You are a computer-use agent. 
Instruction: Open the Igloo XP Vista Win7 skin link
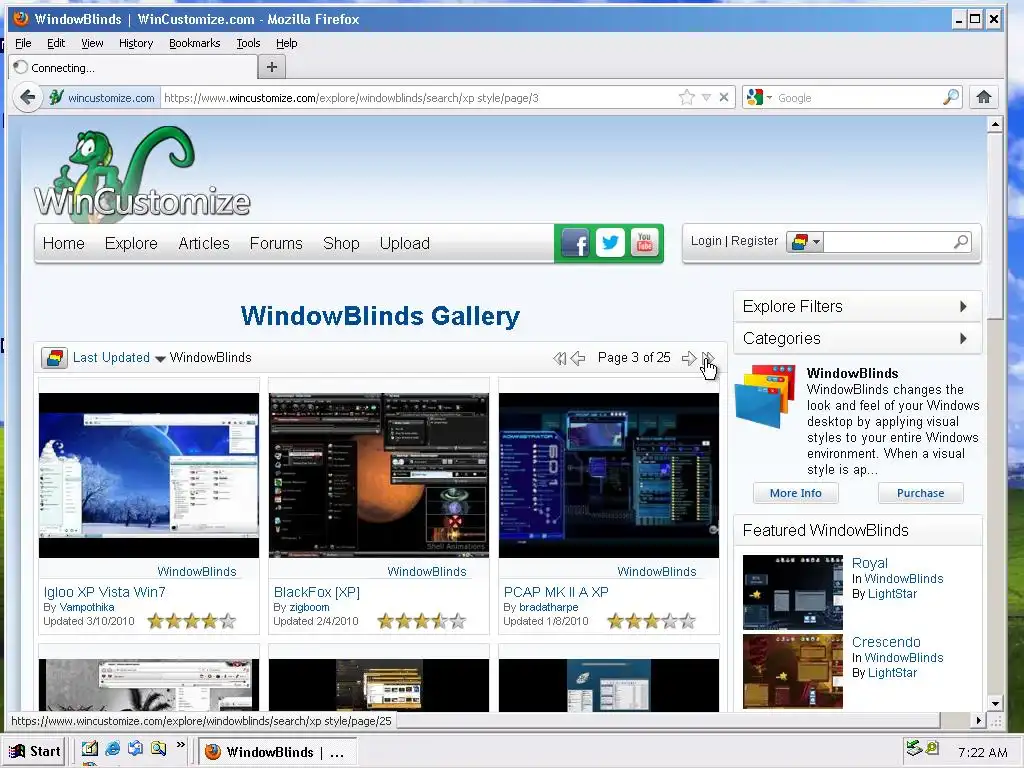coord(104,592)
